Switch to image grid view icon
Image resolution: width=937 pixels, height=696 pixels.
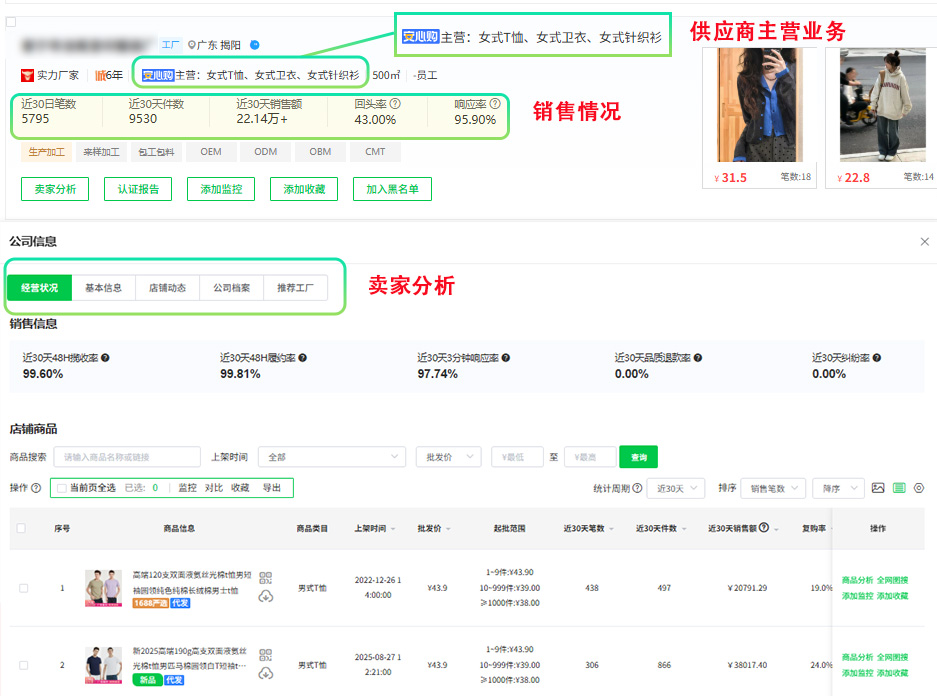click(x=878, y=488)
